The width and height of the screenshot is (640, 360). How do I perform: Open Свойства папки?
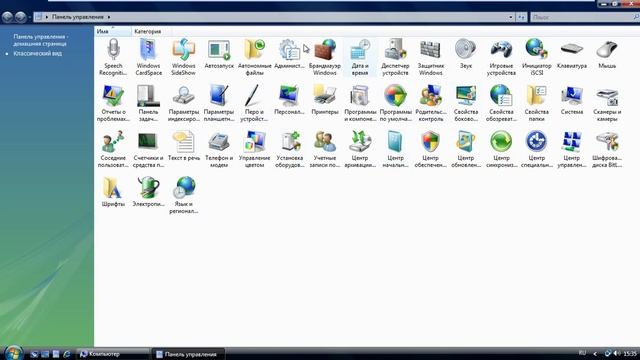pyautogui.click(x=536, y=103)
